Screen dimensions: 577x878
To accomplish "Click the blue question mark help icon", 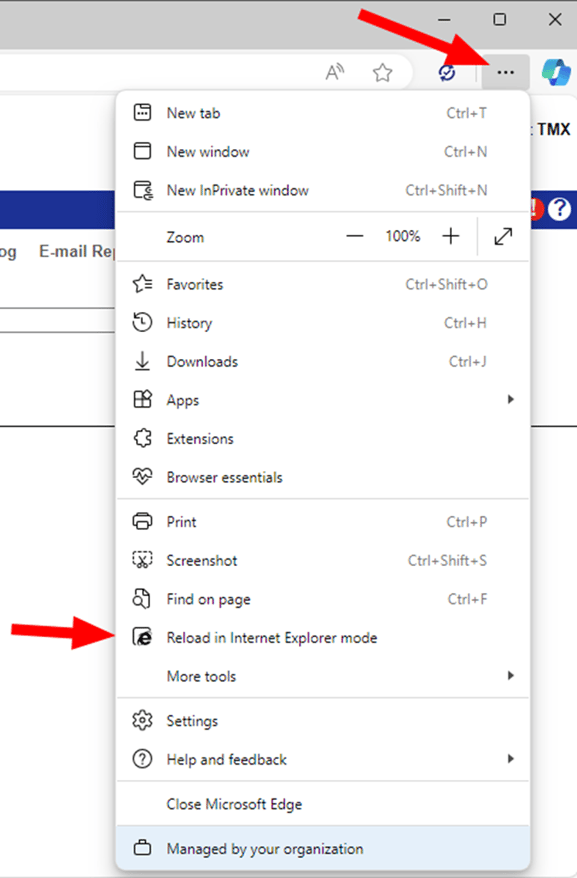I will 559,209.
